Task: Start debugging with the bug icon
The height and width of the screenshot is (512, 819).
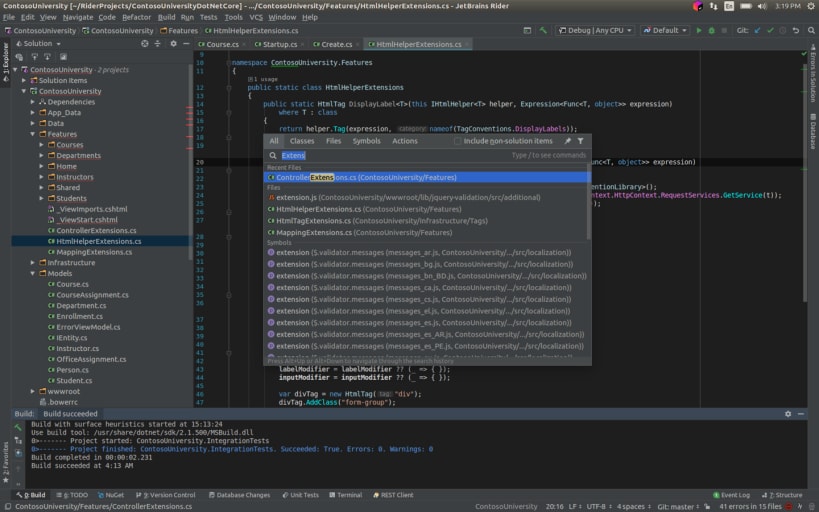Action: tap(712, 31)
